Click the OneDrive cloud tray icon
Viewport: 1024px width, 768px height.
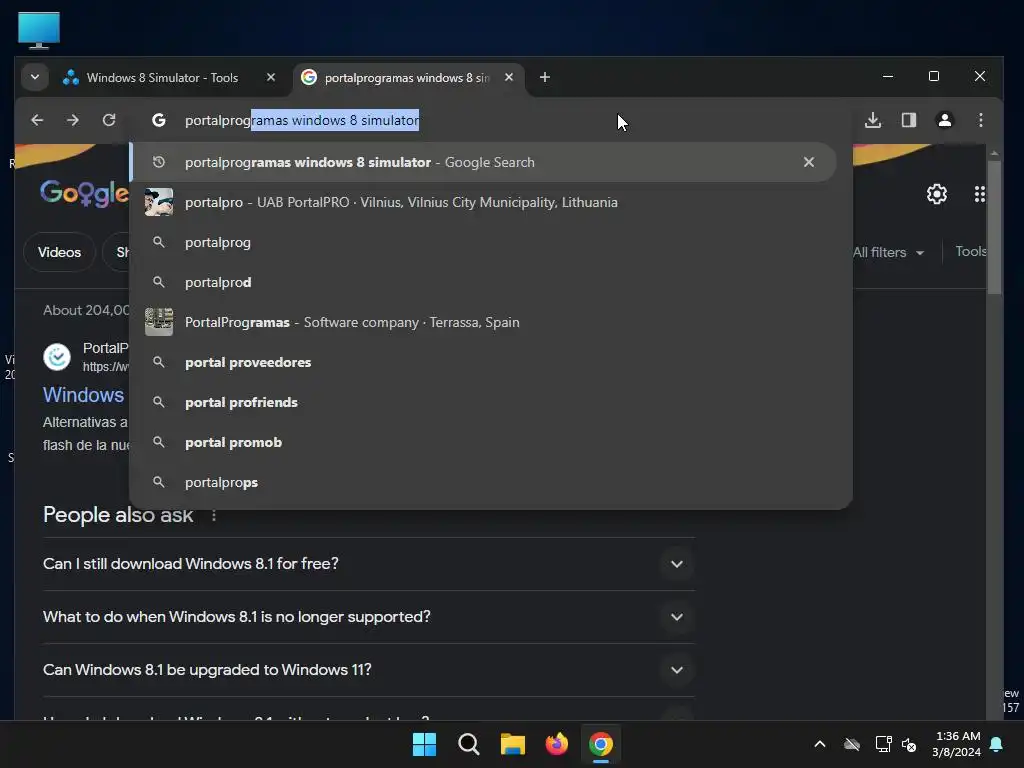(x=852, y=744)
